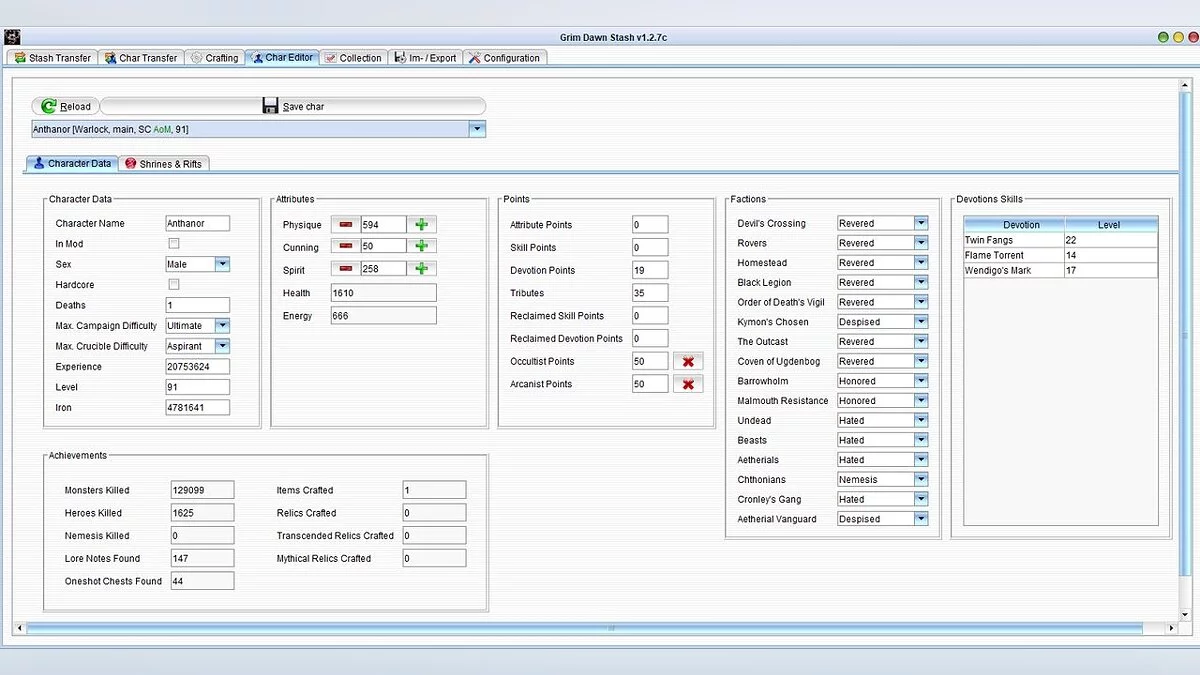Change Kymon's Chosen faction status dropdown

click(920, 322)
